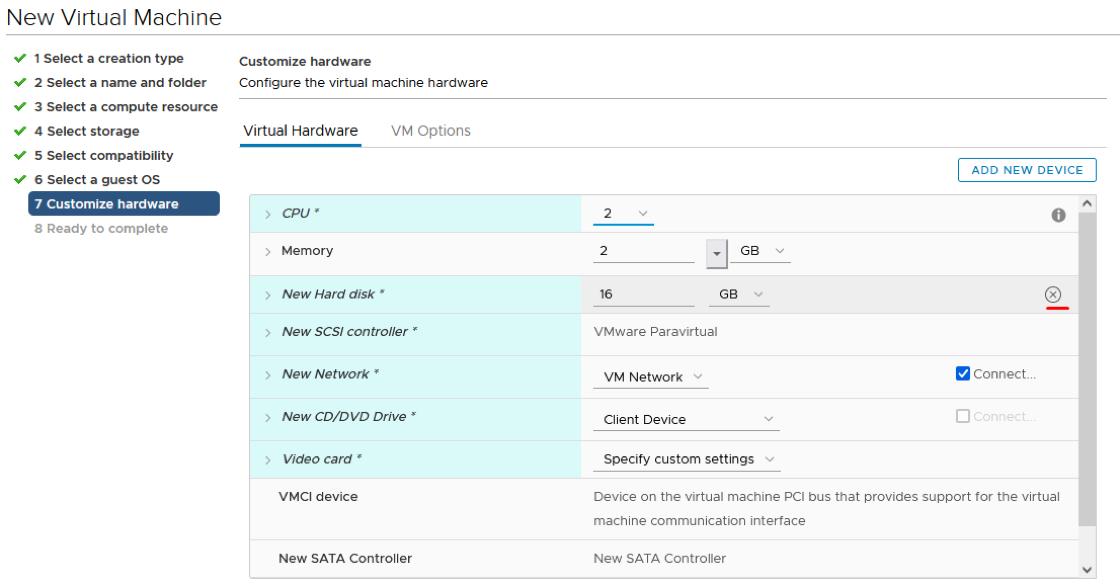Click the Memory size input field
Viewport: 1120px width, 587px height.
(644, 251)
